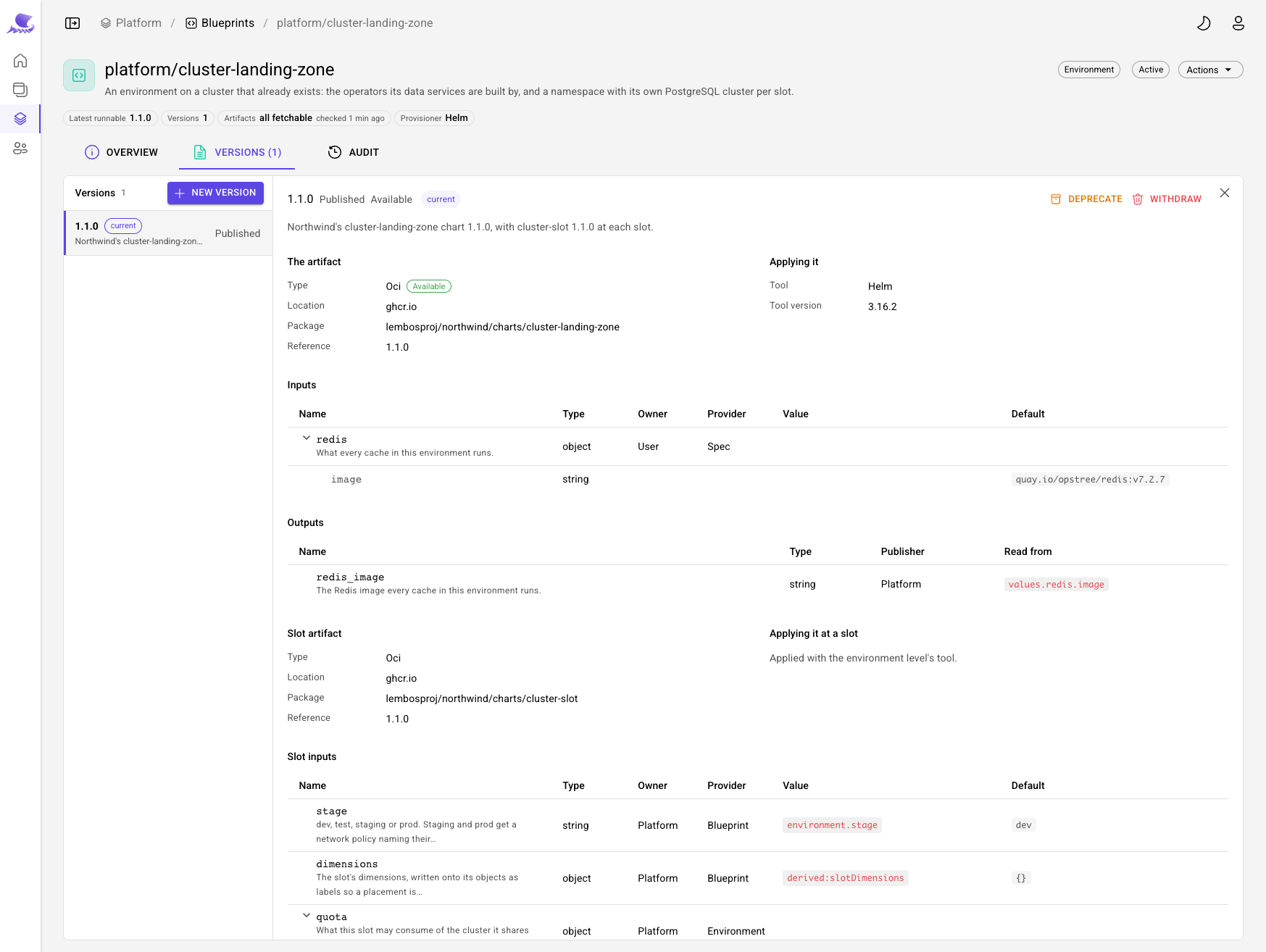Collapse the quota slot input row
The height and width of the screenshot is (952, 1266).
(307, 916)
